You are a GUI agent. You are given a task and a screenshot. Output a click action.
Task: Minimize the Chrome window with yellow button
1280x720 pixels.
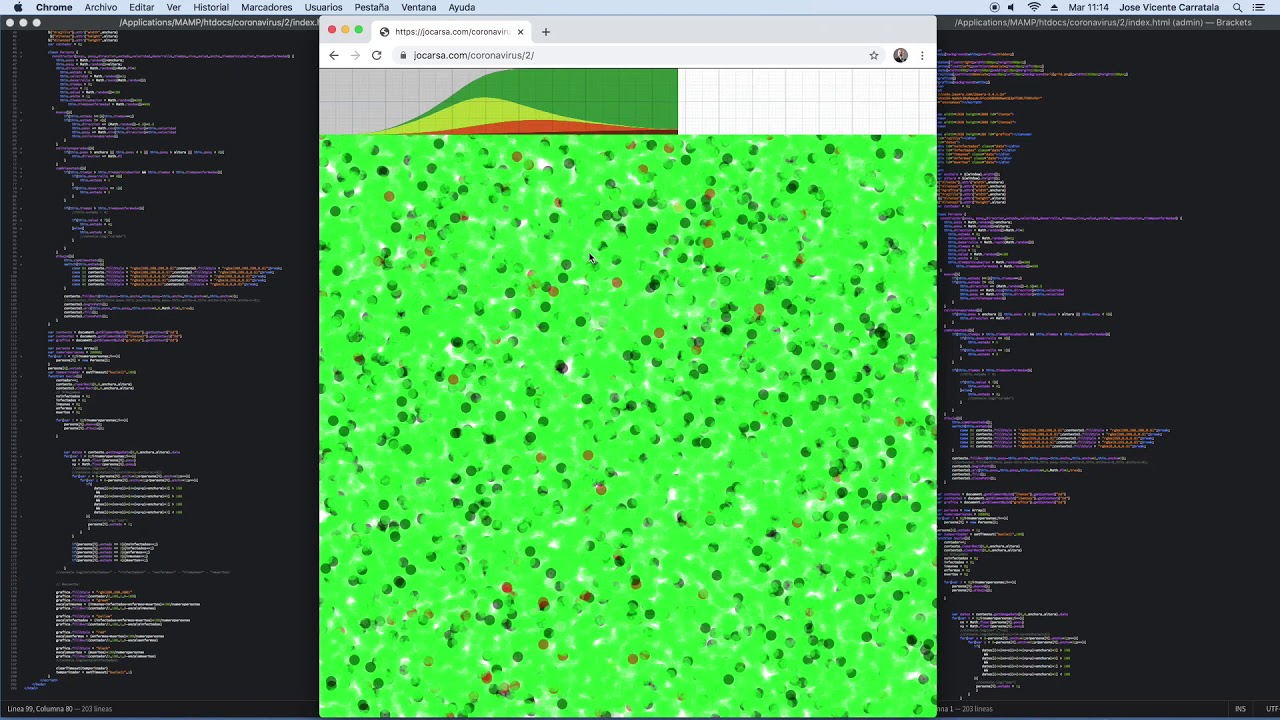pyautogui.click(x=345, y=30)
